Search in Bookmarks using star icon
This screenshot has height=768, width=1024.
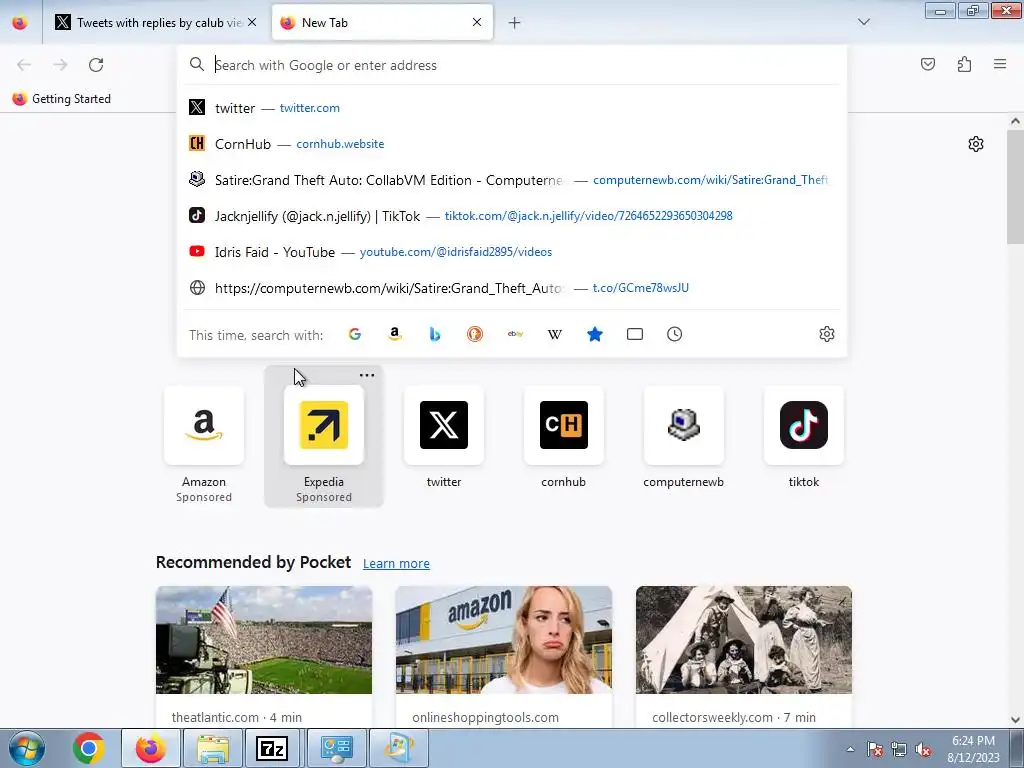click(594, 334)
